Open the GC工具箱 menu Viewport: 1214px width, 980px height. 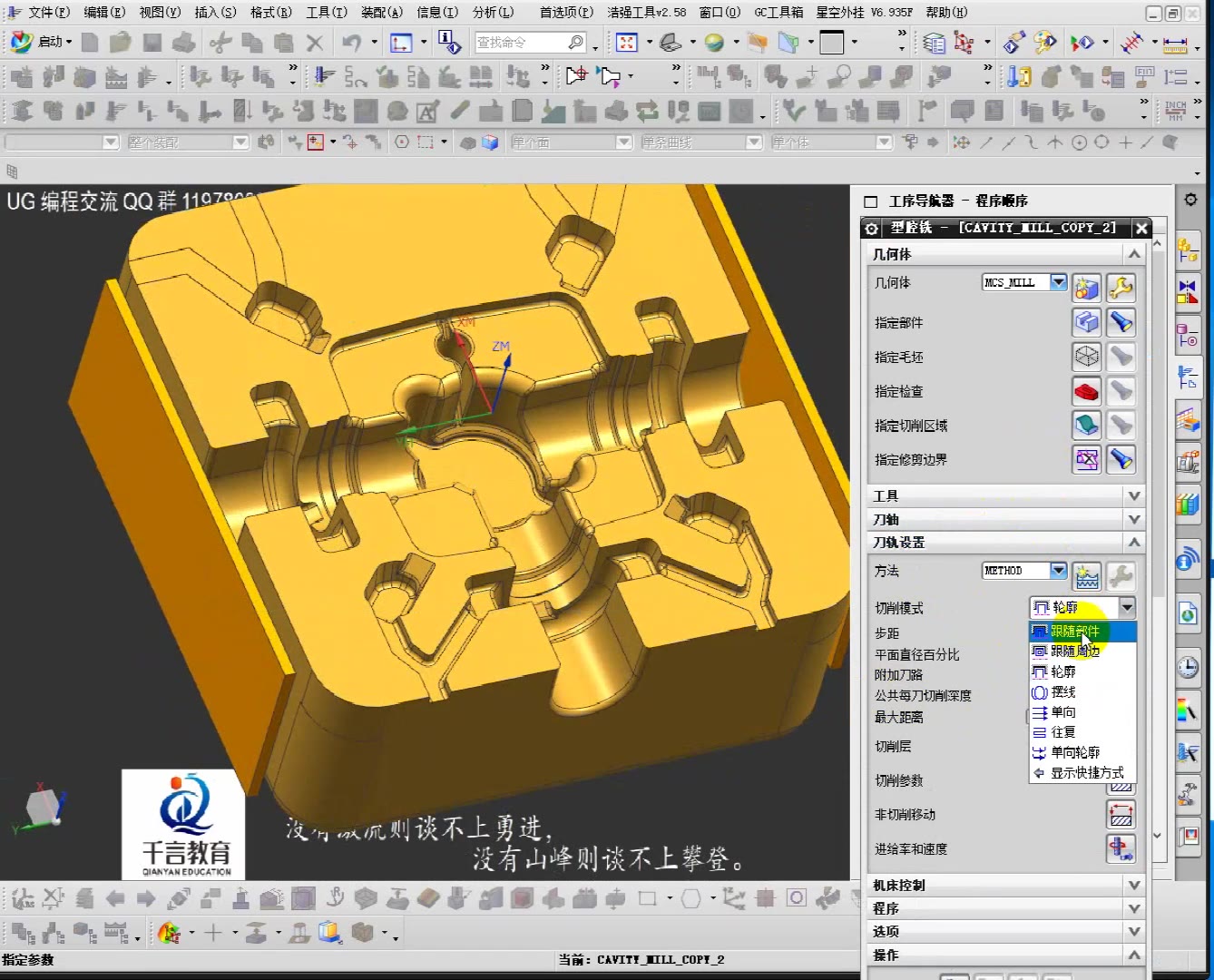778,13
